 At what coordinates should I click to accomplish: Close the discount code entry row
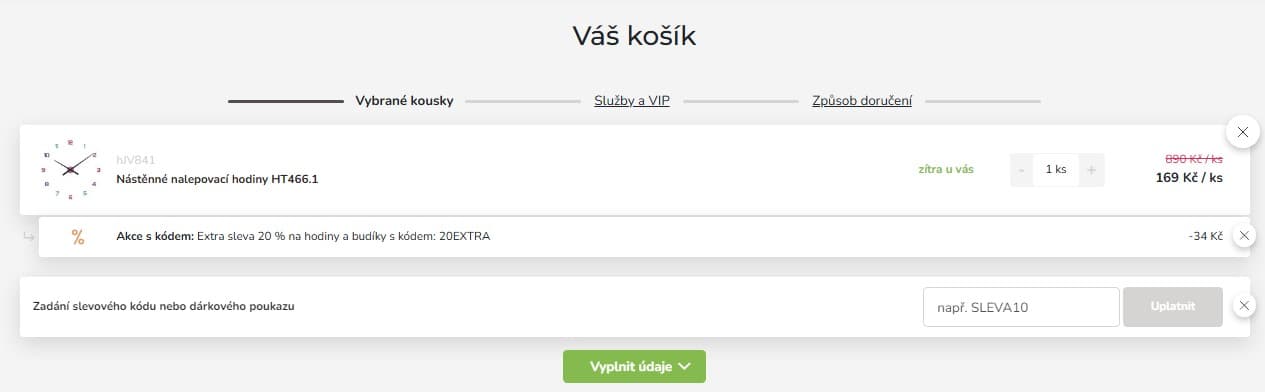pos(1243,306)
